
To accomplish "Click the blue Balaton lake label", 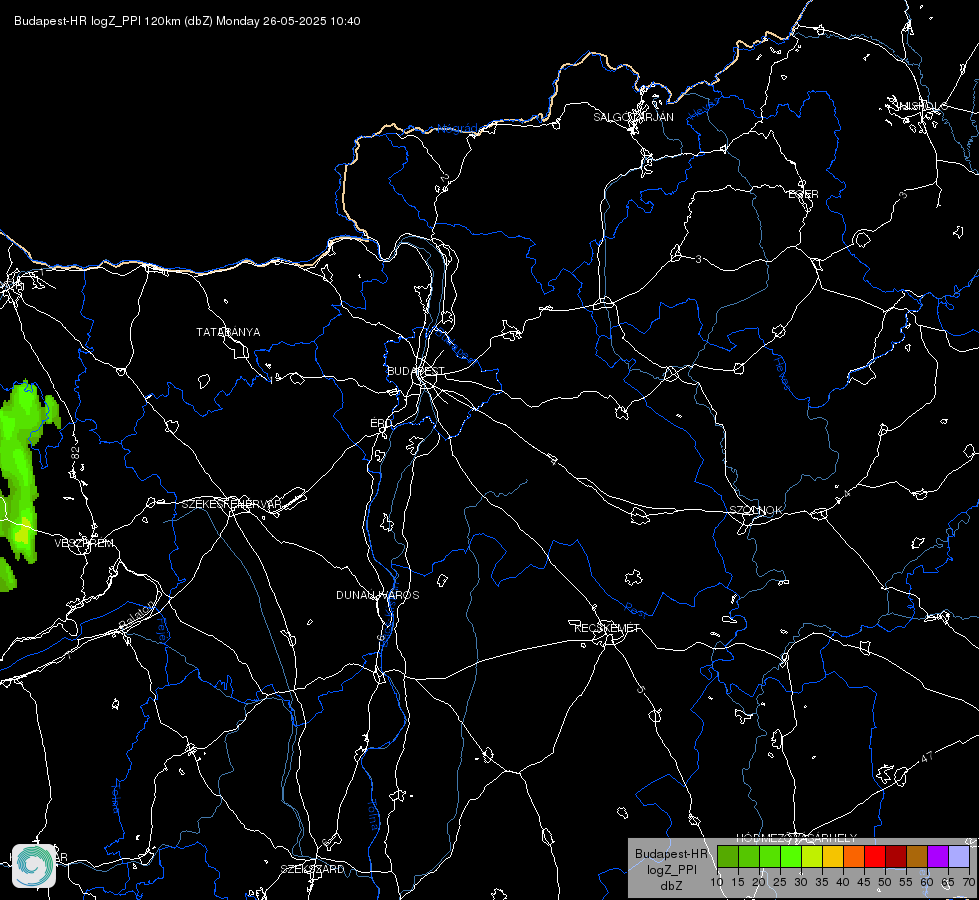I will [135, 616].
